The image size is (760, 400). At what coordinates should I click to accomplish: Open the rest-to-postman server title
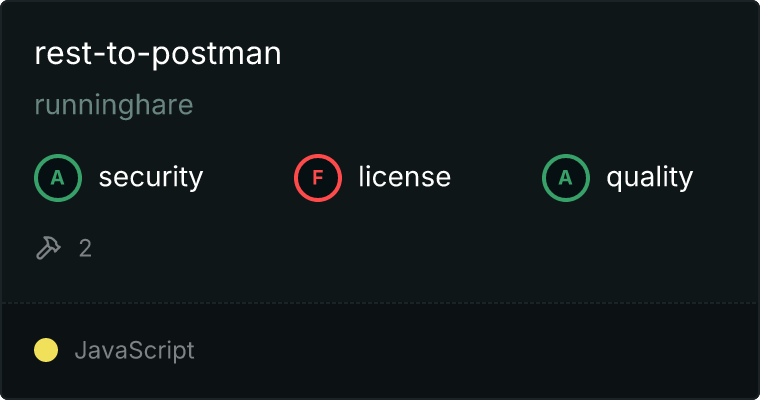point(158,54)
